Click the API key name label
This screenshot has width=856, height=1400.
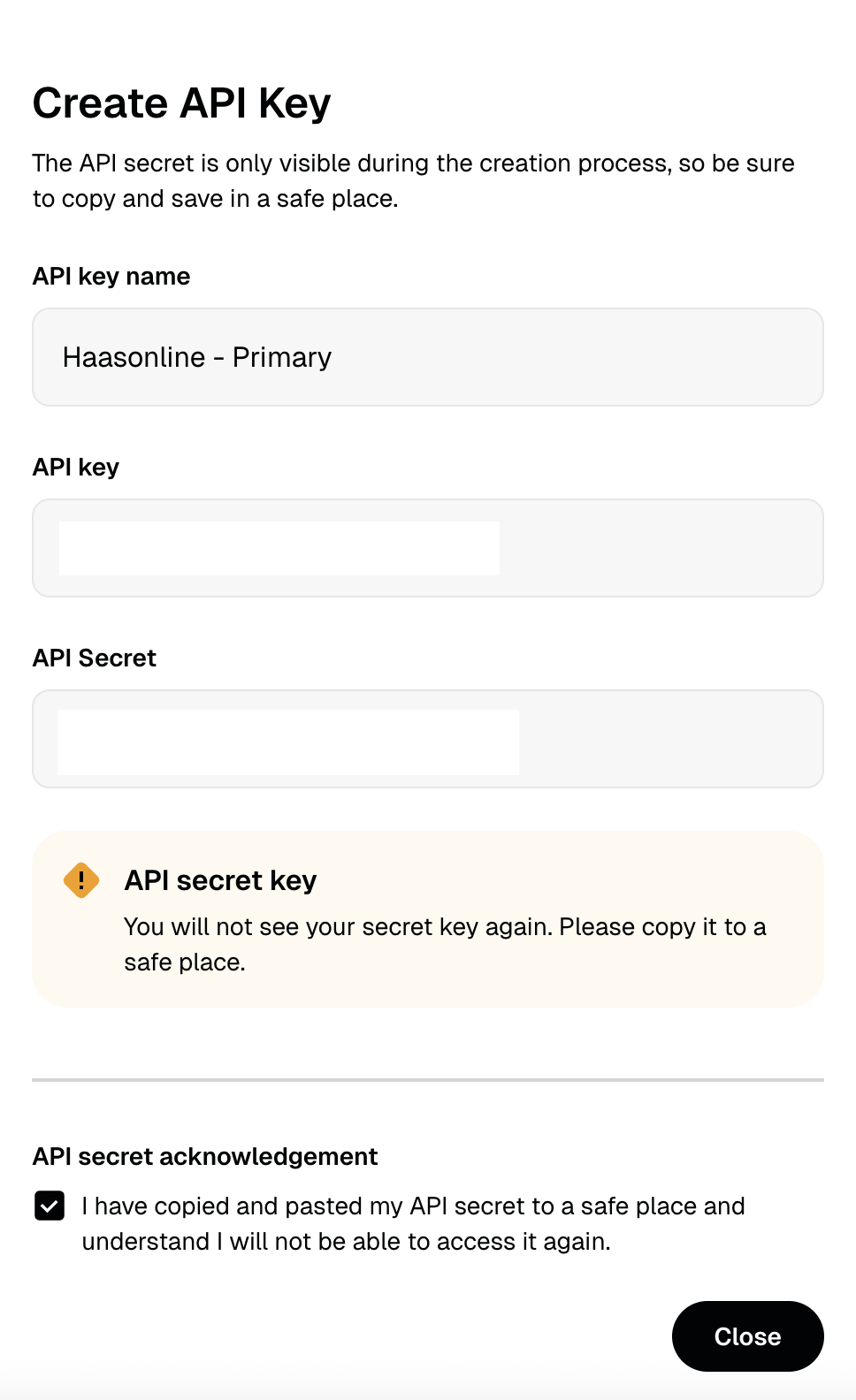(x=111, y=276)
